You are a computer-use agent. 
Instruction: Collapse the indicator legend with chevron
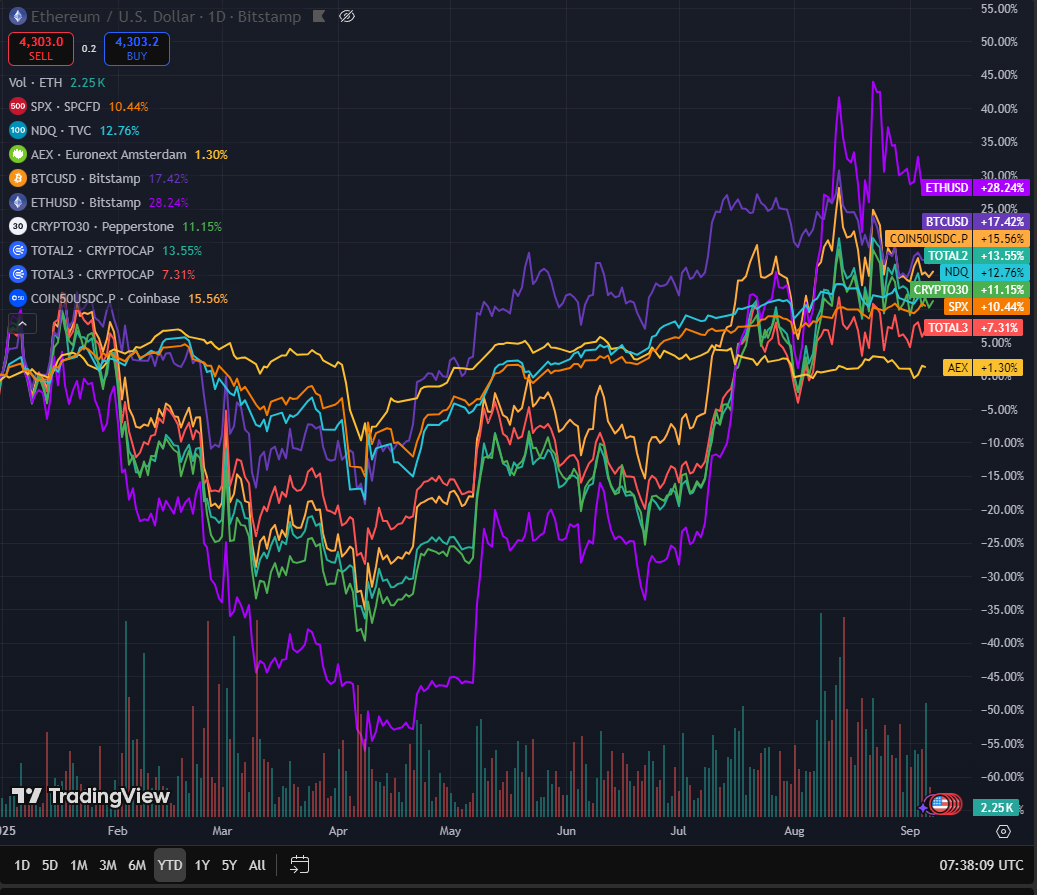point(22,323)
